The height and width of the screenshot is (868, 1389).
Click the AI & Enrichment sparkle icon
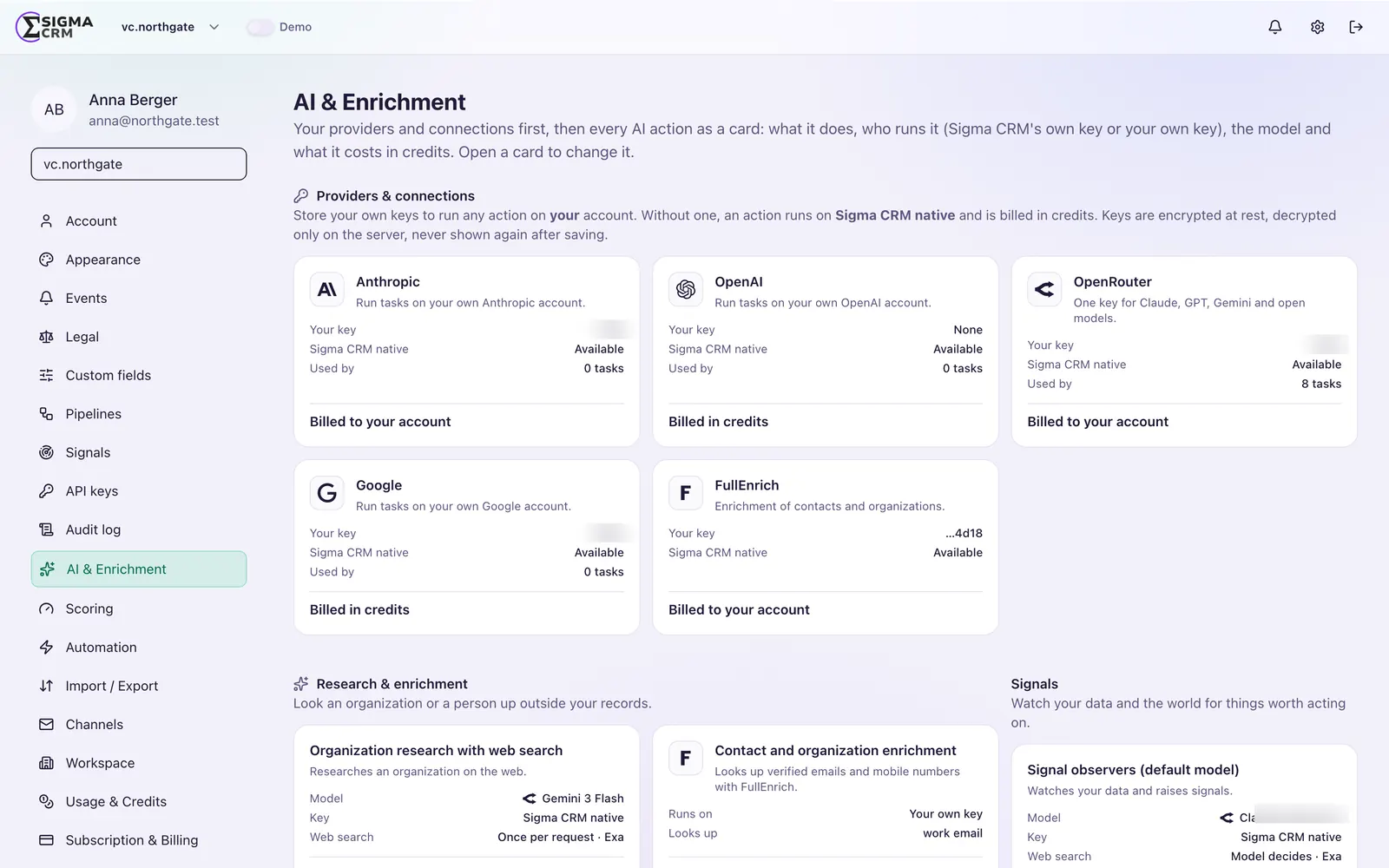point(47,569)
